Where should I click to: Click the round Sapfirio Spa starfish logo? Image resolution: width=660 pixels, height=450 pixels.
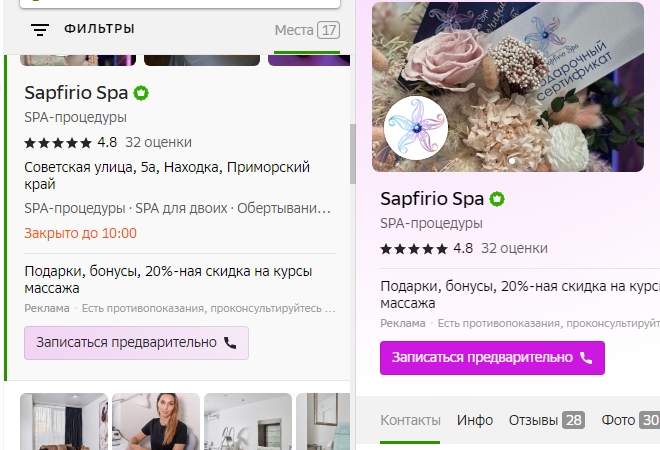(x=416, y=128)
